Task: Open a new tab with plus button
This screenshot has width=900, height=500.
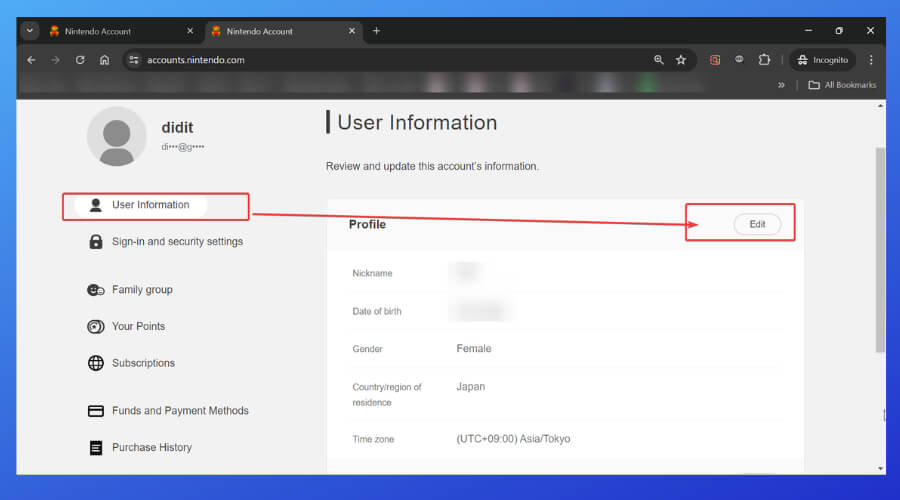Action: tap(376, 31)
